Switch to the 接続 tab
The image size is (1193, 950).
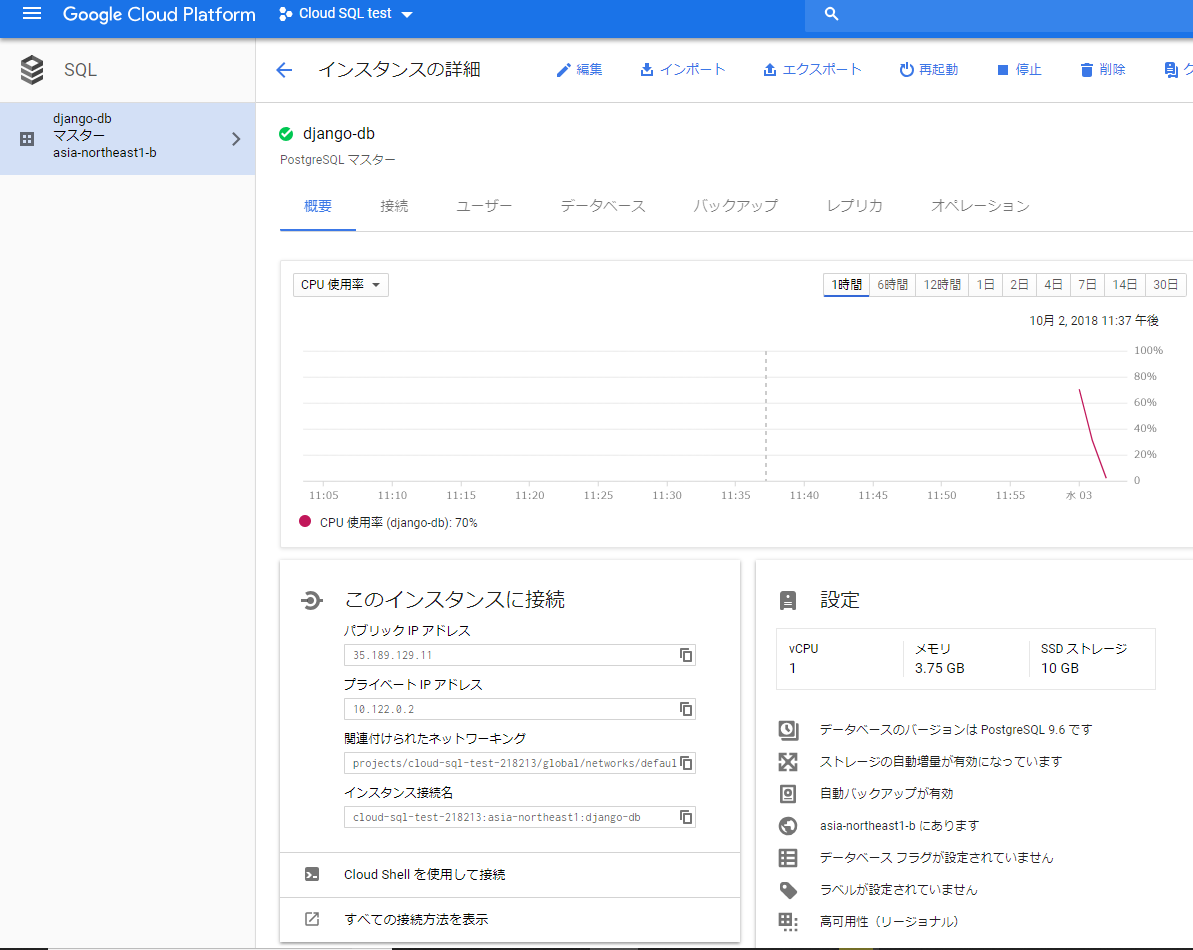[x=394, y=206]
